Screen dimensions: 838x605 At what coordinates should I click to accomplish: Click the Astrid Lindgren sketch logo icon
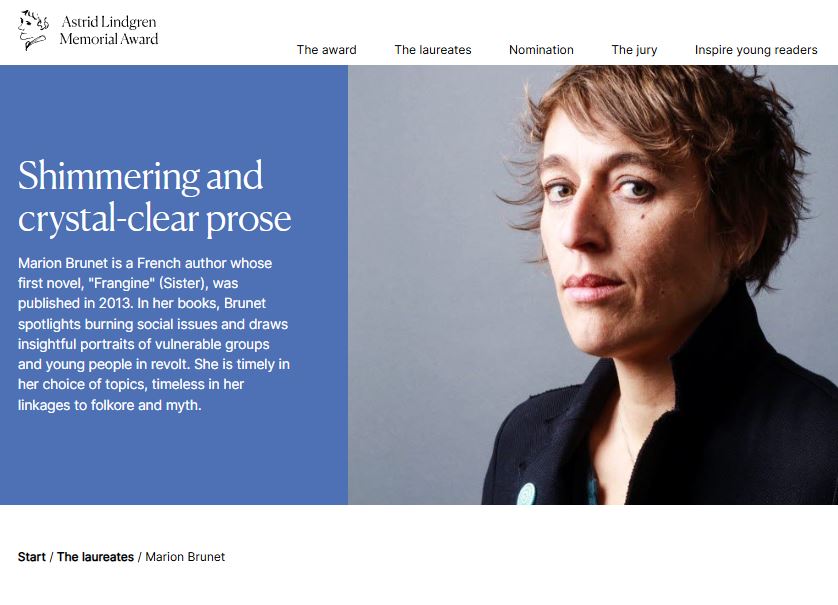tap(33, 30)
